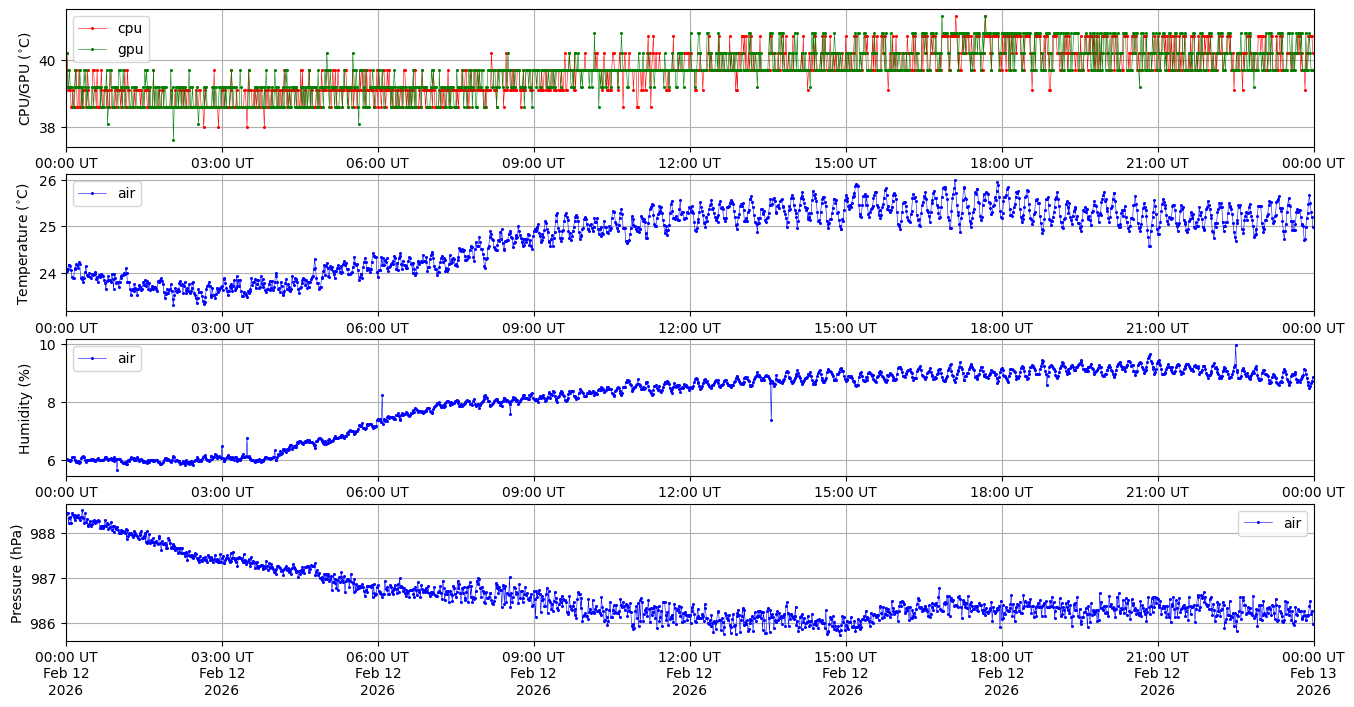Click the humidity spike peak near 22:30 UT
1354x707 pixels.
(1236, 346)
